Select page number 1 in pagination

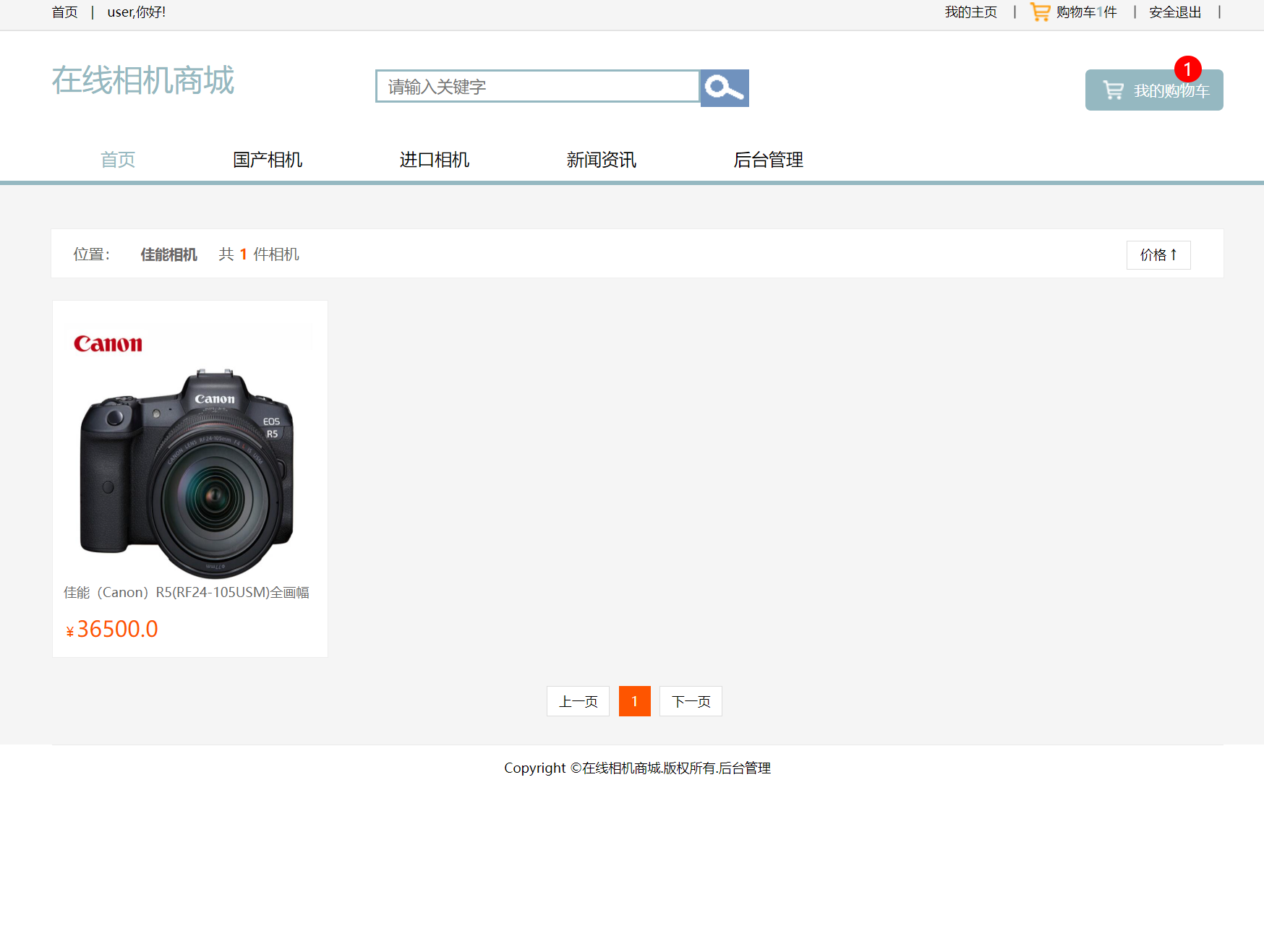click(x=634, y=700)
